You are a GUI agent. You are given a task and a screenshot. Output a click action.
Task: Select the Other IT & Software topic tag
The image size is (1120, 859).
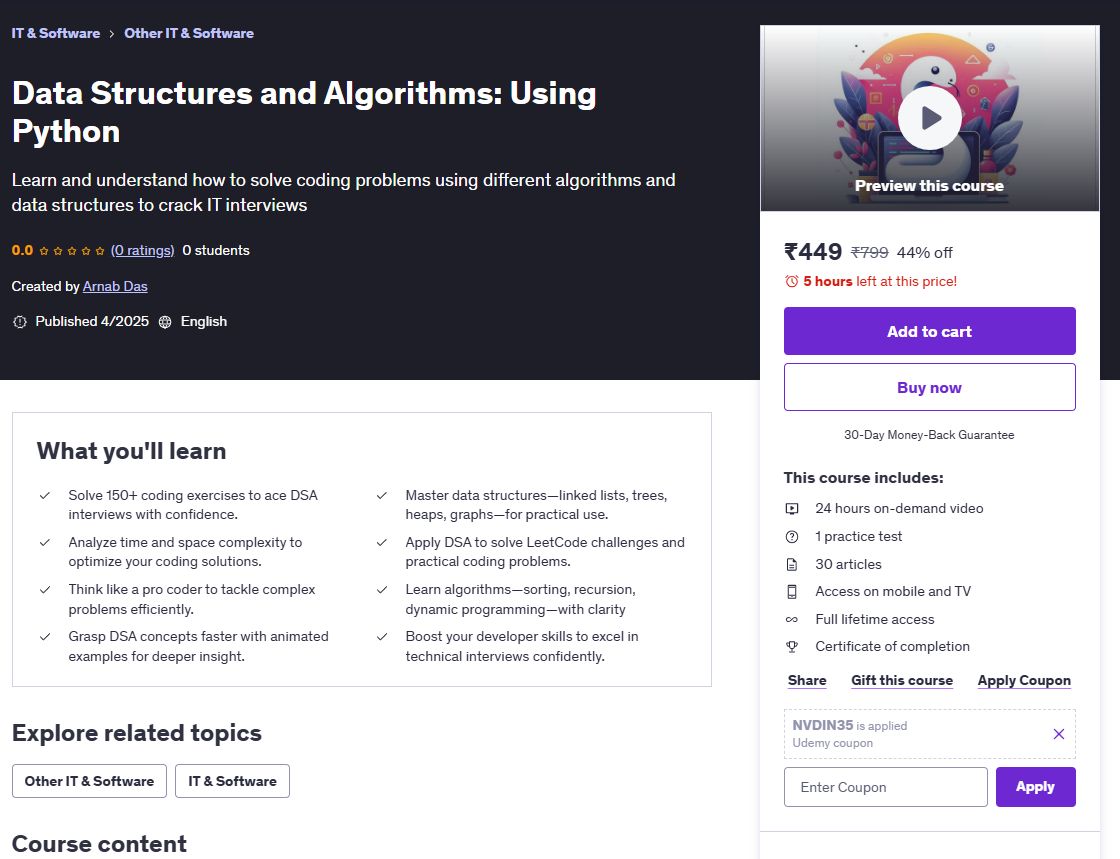(x=89, y=781)
